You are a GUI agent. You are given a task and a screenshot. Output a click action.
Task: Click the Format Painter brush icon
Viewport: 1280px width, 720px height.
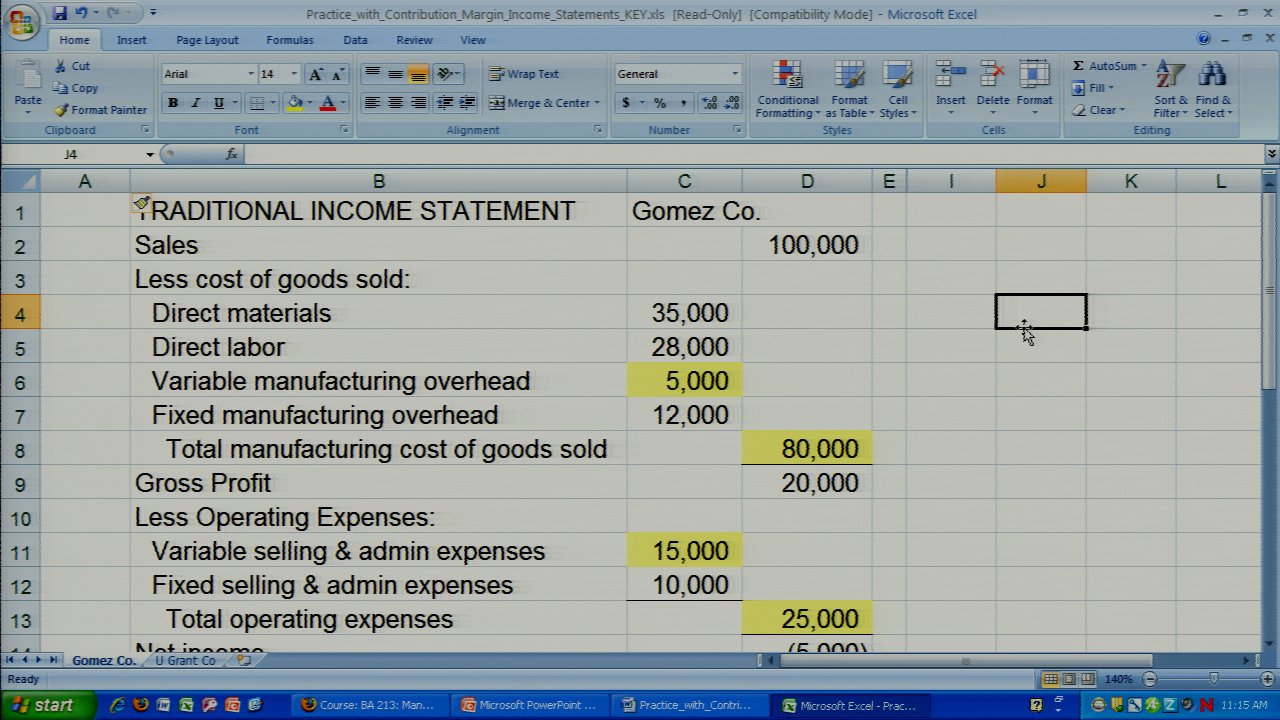(62, 110)
